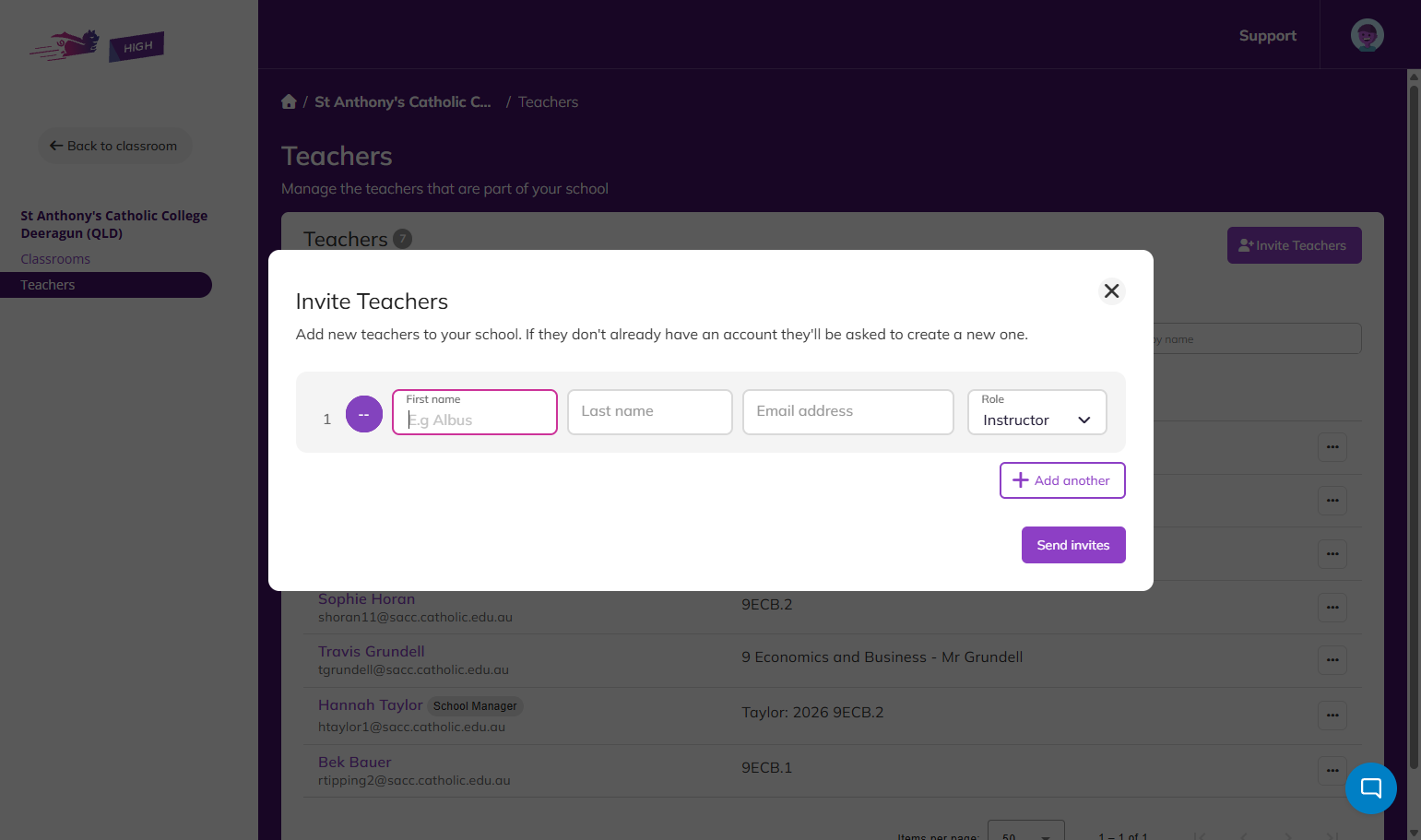Click Travis Grundell teacher name
Image resolution: width=1421 pixels, height=840 pixels.
(x=371, y=652)
